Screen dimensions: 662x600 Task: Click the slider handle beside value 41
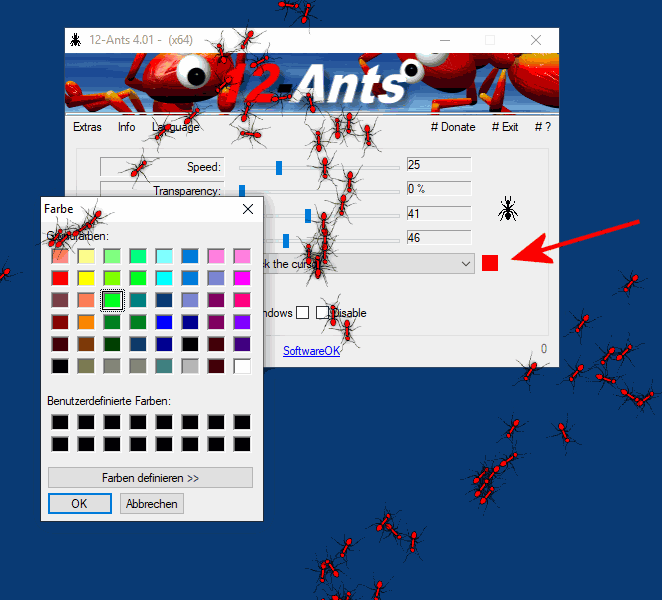[308, 216]
